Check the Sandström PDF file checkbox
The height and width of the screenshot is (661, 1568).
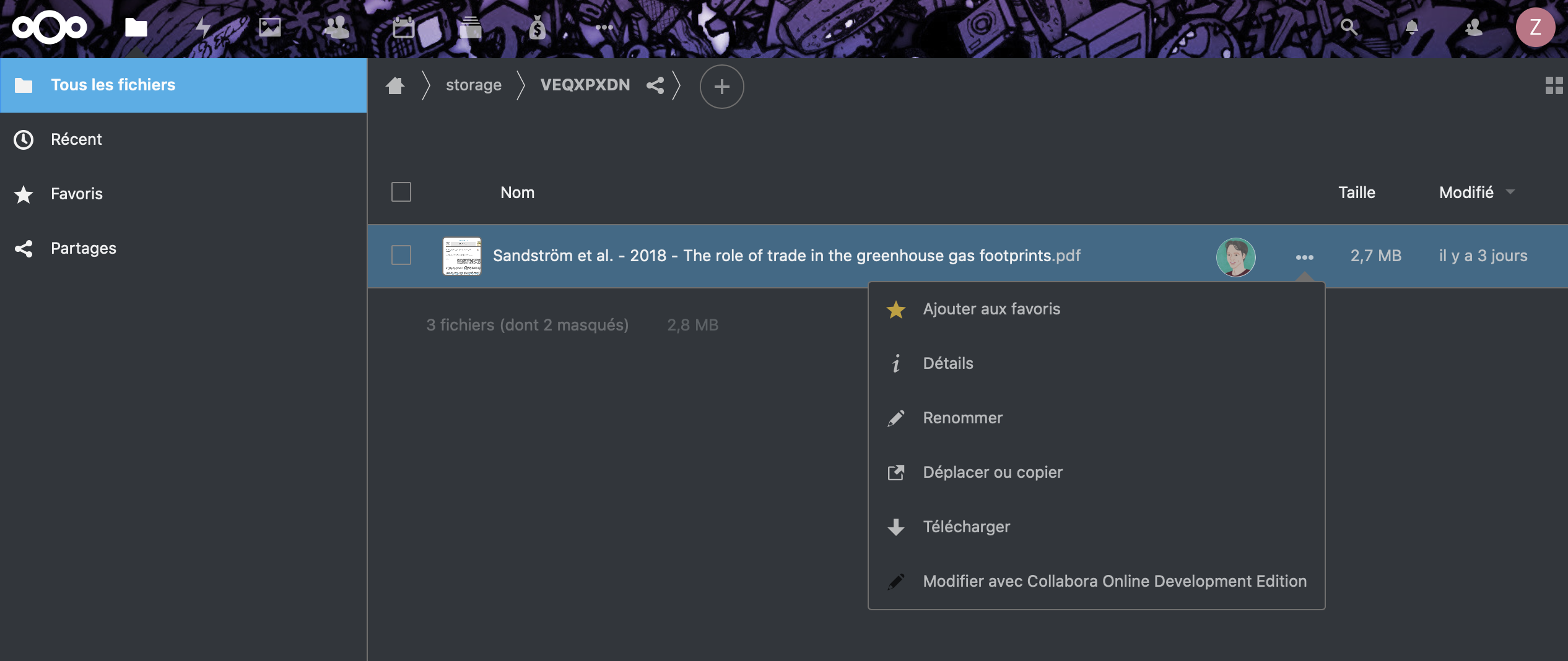[x=401, y=255]
